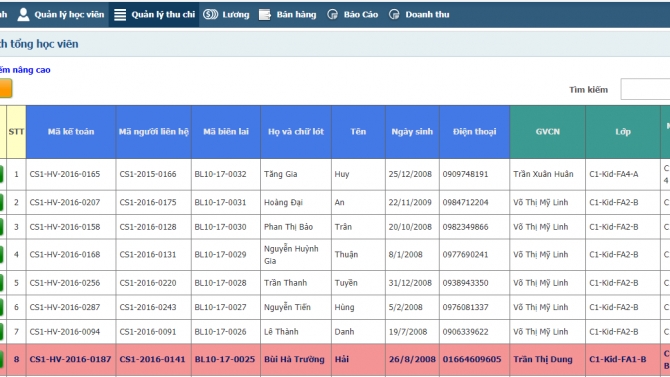Click the cart icon beside Bán hàng

pos(265,15)
